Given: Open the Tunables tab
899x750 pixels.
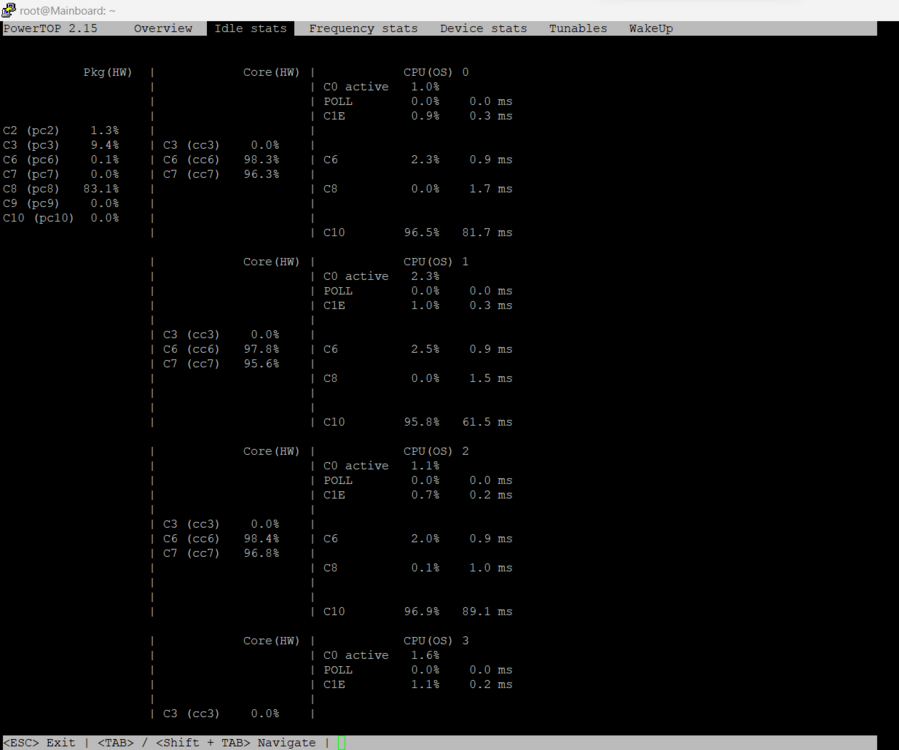Looking at the screenshot, I should [x=578, y=29].
